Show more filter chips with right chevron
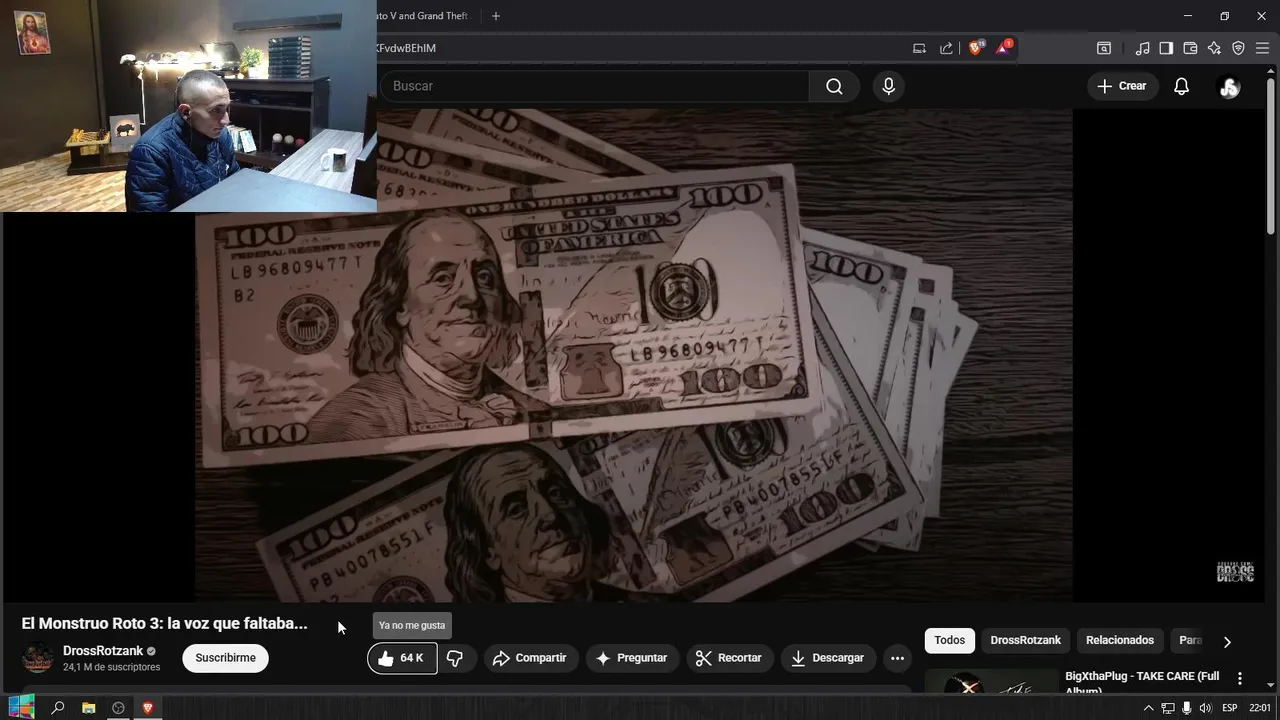Viewport: 1280px width, 720px height. point(1227,641)
